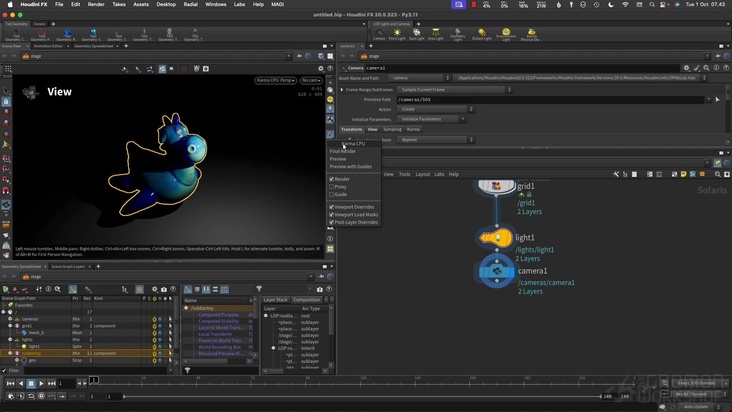Toggle the scene graph Filter checkbox
The height and width of the screenshot is (412, 732).
point(4,370)
